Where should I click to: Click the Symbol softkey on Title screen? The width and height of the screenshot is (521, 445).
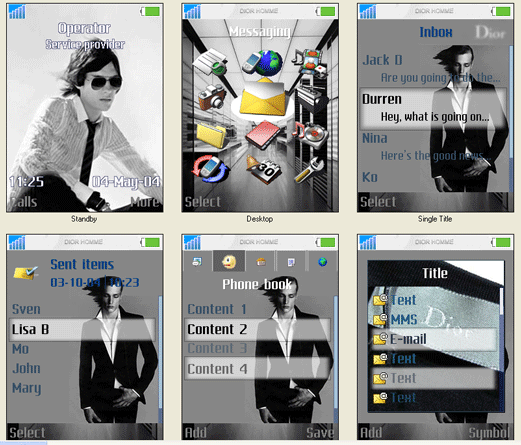489,433
